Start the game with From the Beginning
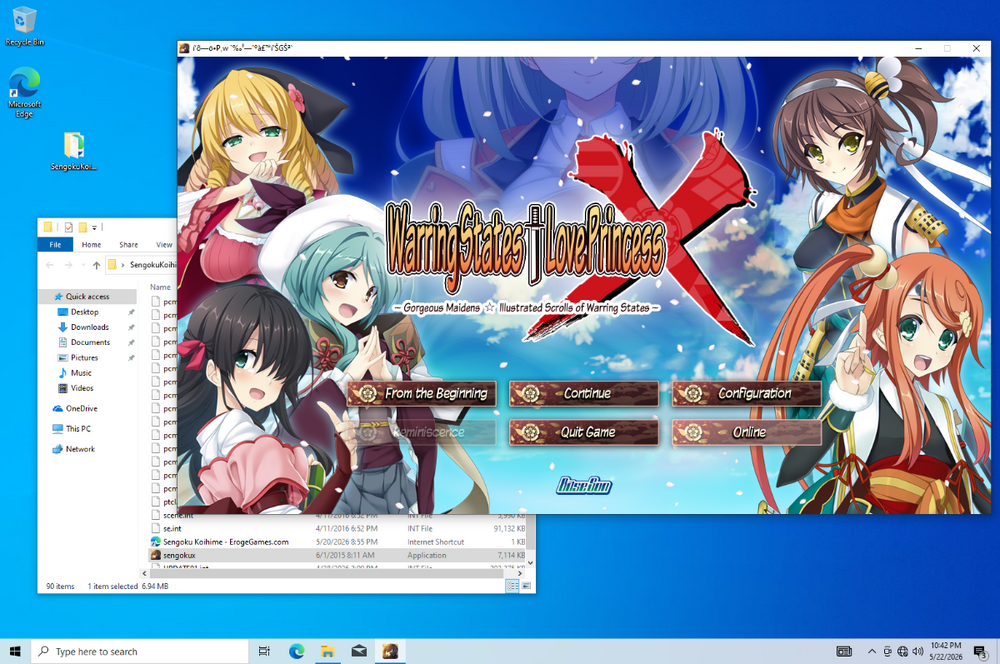This screenshot has width=1000, height=664. point(423,394)
